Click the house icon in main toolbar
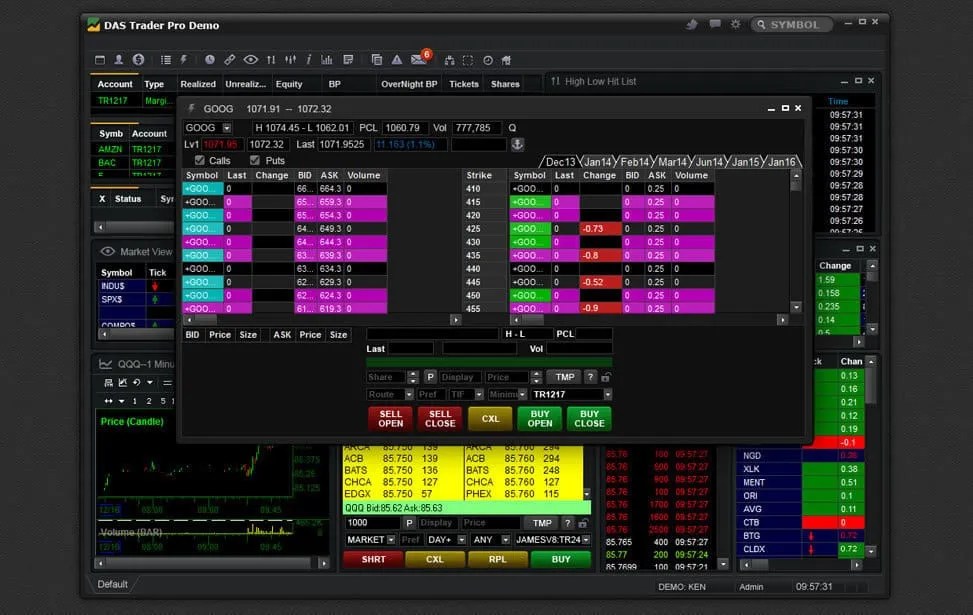This screenshot has height=615, width=973. 506,60
